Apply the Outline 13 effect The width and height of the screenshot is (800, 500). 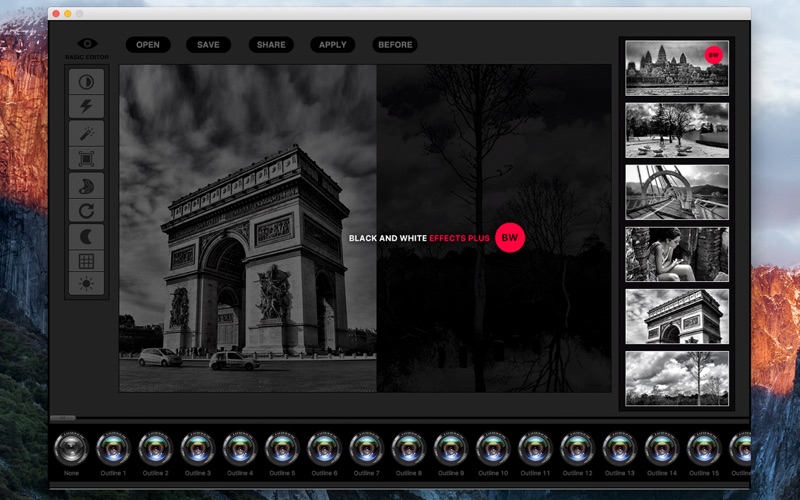point(620,448)
